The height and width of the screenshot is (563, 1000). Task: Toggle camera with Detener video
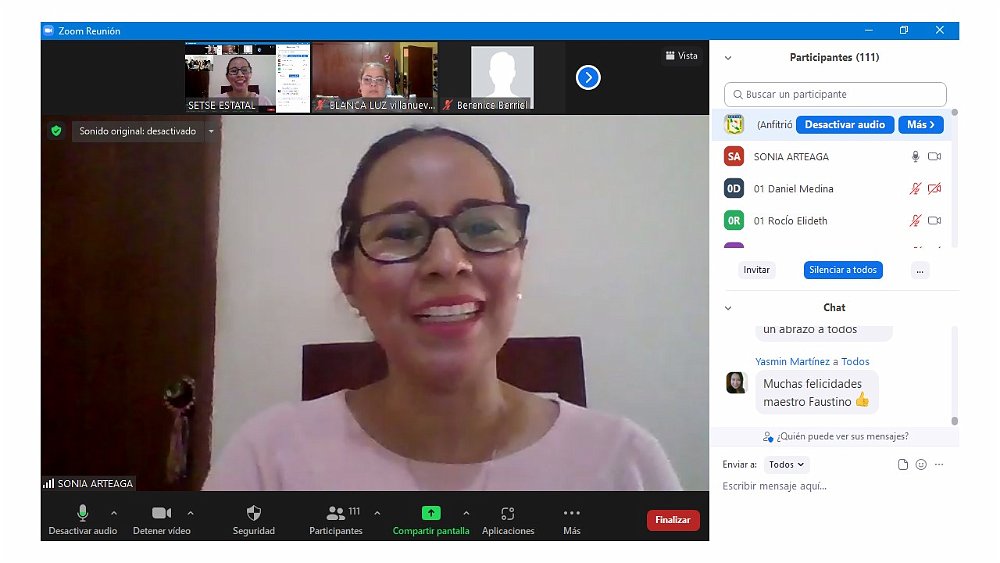coord(161,513)
